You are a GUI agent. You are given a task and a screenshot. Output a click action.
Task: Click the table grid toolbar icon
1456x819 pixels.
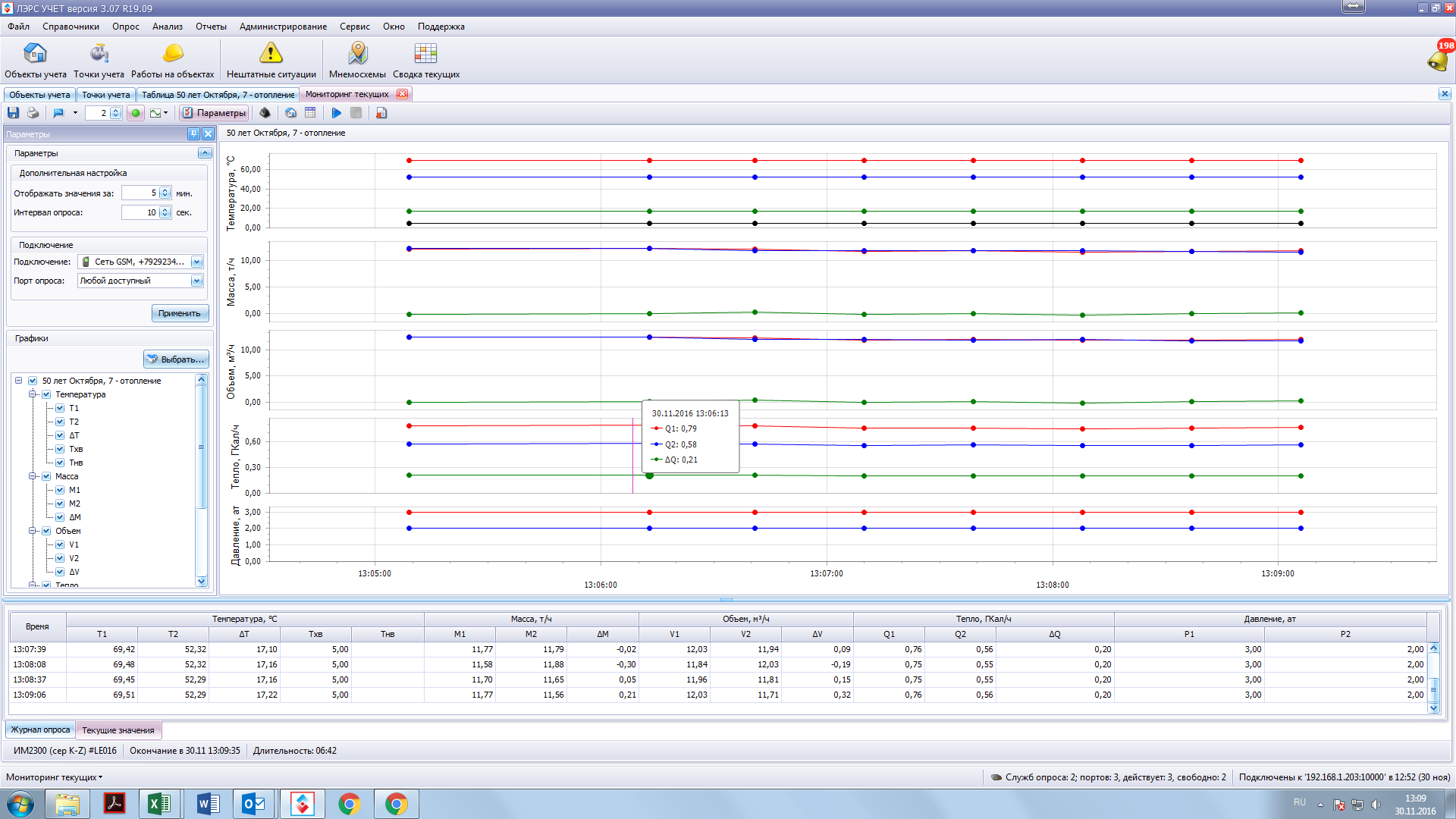click(x=310, y=113)
